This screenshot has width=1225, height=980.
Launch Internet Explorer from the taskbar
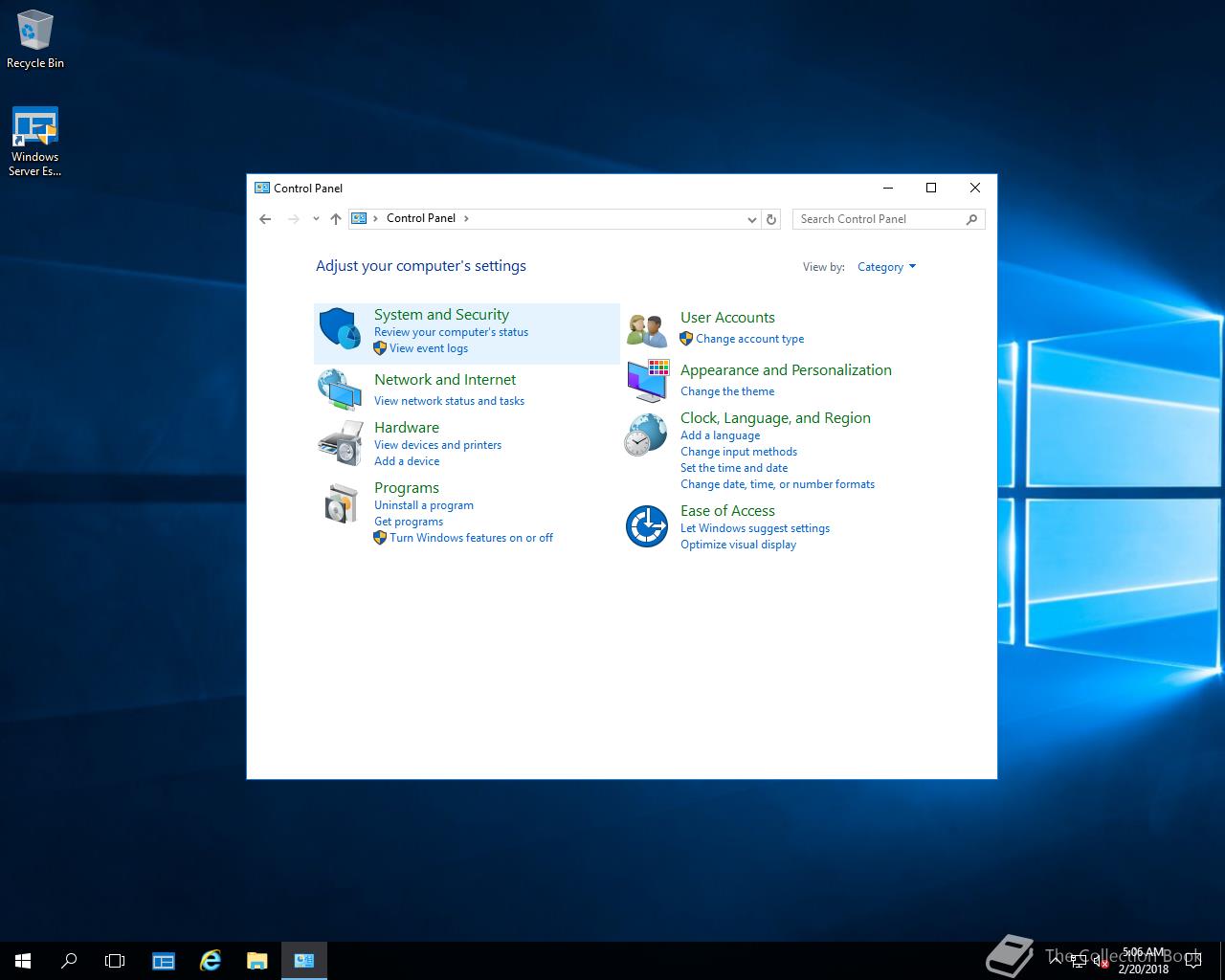210,961
